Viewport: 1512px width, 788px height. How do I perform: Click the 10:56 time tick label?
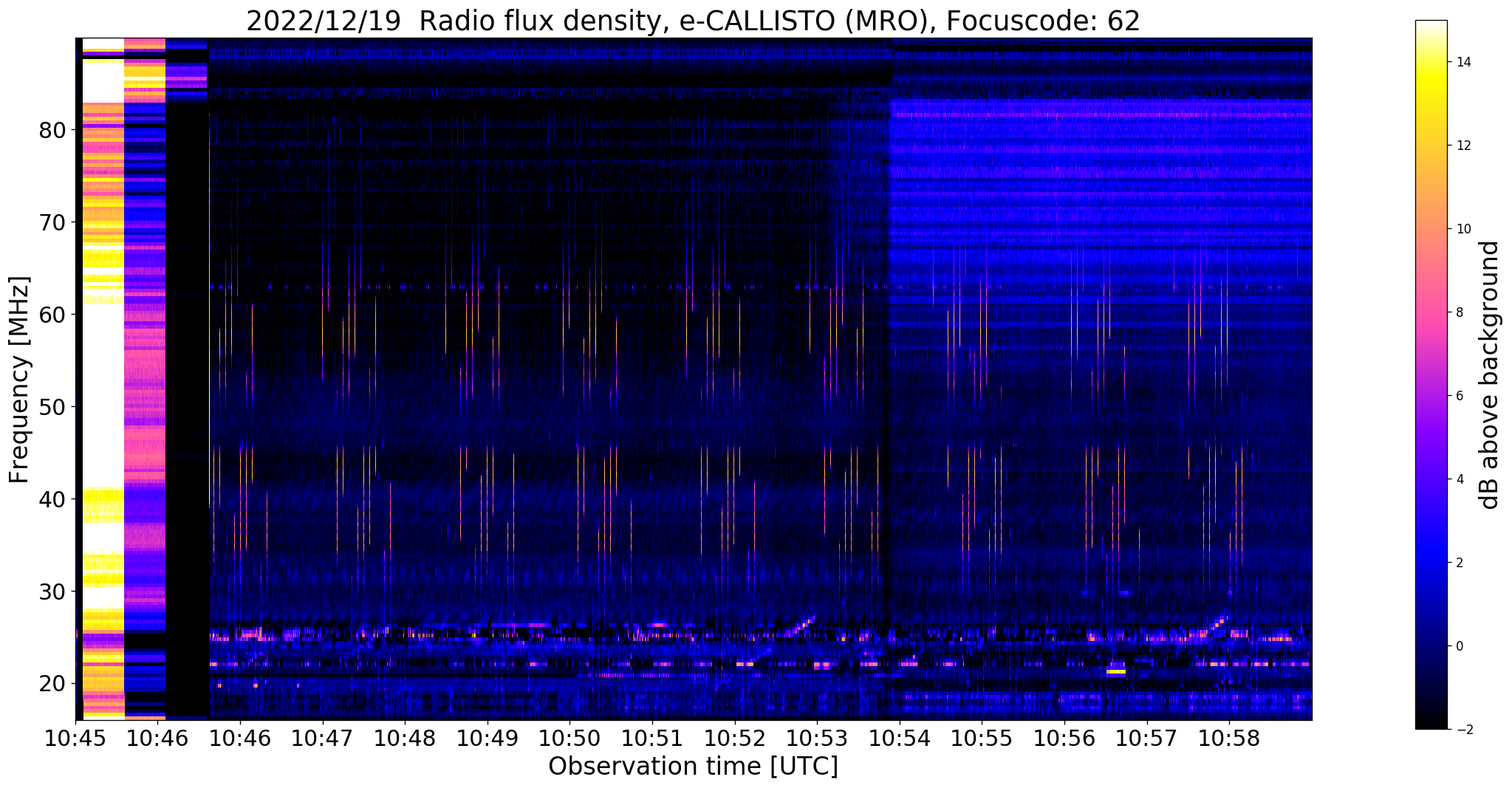1064,739
